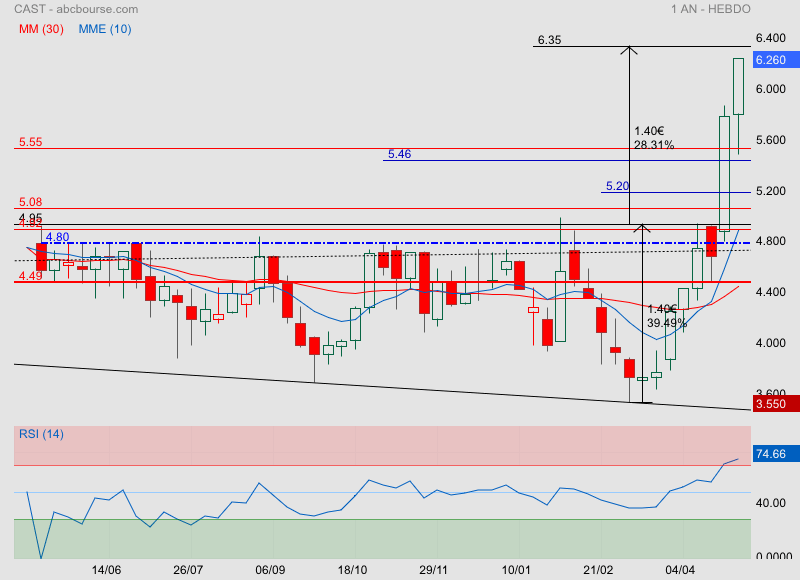
Task: Click the 5.200 price axis label
Action: click(770, 191)
